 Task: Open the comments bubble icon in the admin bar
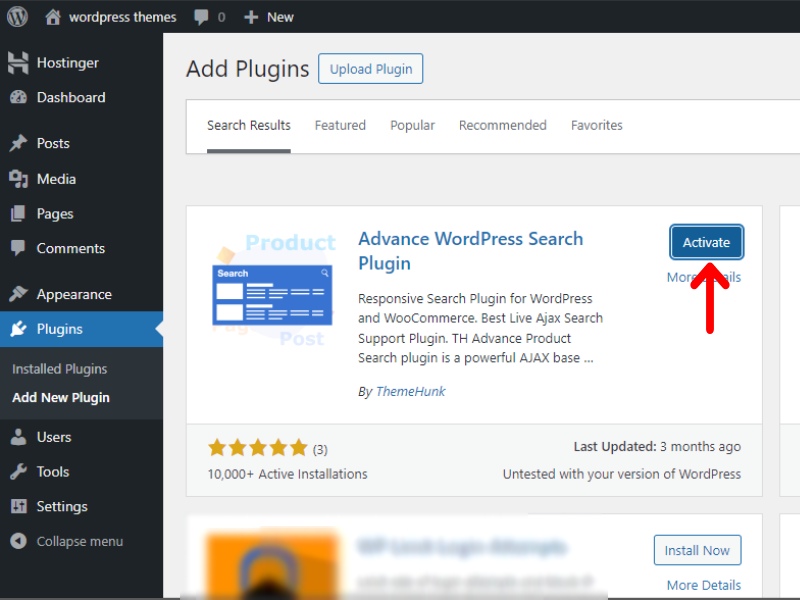click(x=201, y=17)
